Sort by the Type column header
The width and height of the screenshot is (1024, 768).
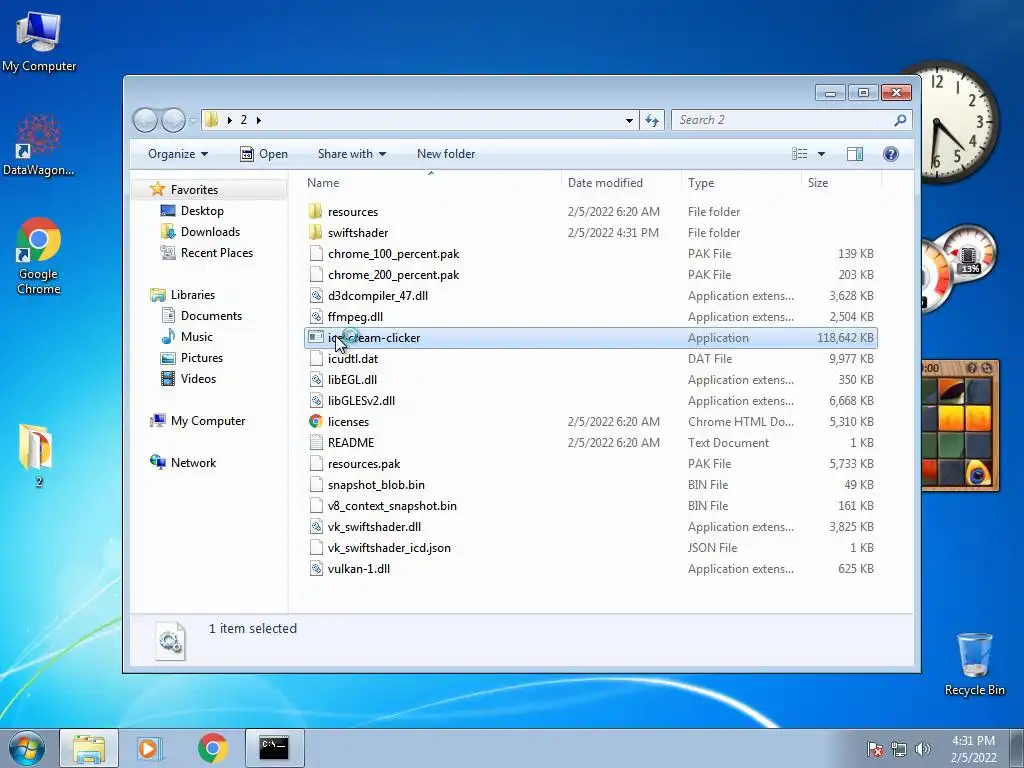tap(741, 183)
